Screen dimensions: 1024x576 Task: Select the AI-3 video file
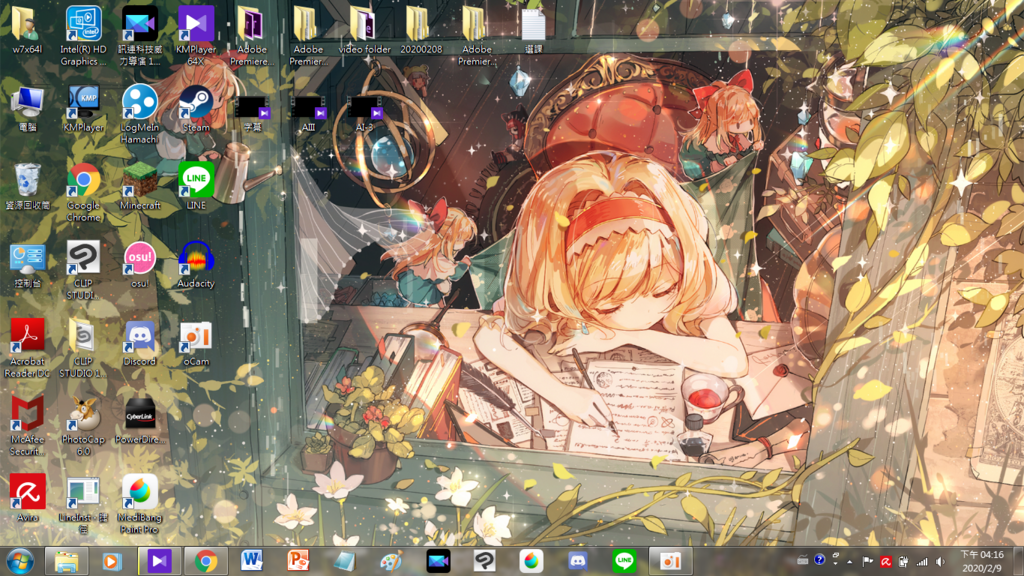point(364,114)
